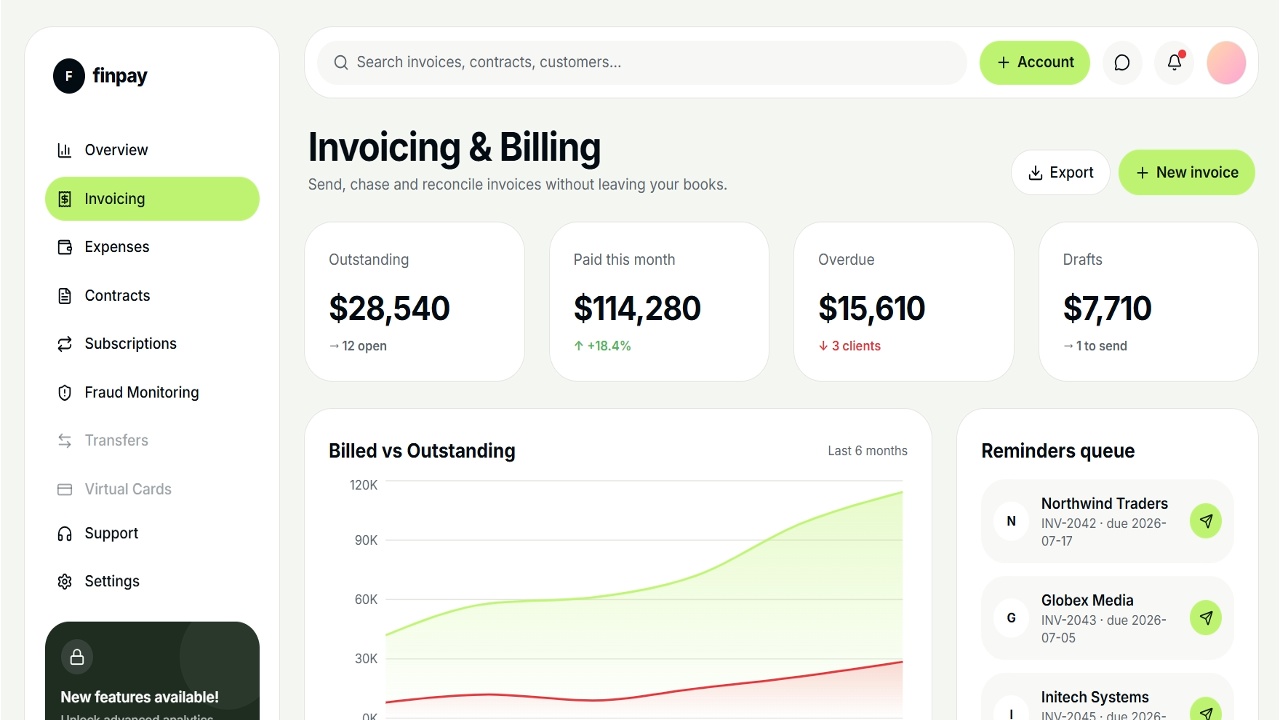The height and width of the screenshot is (720, 1280).
Task: Click the Overview bar chart icon
Action: tap(65, 150)
